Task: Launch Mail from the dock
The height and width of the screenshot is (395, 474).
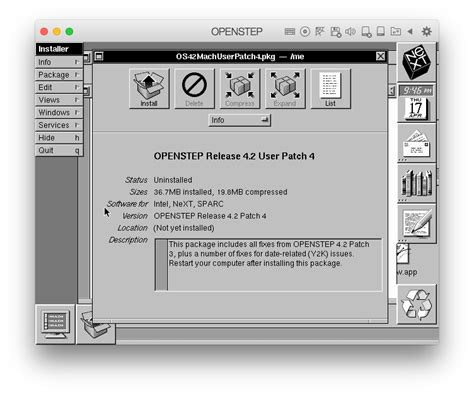Action: pos(416,143)
